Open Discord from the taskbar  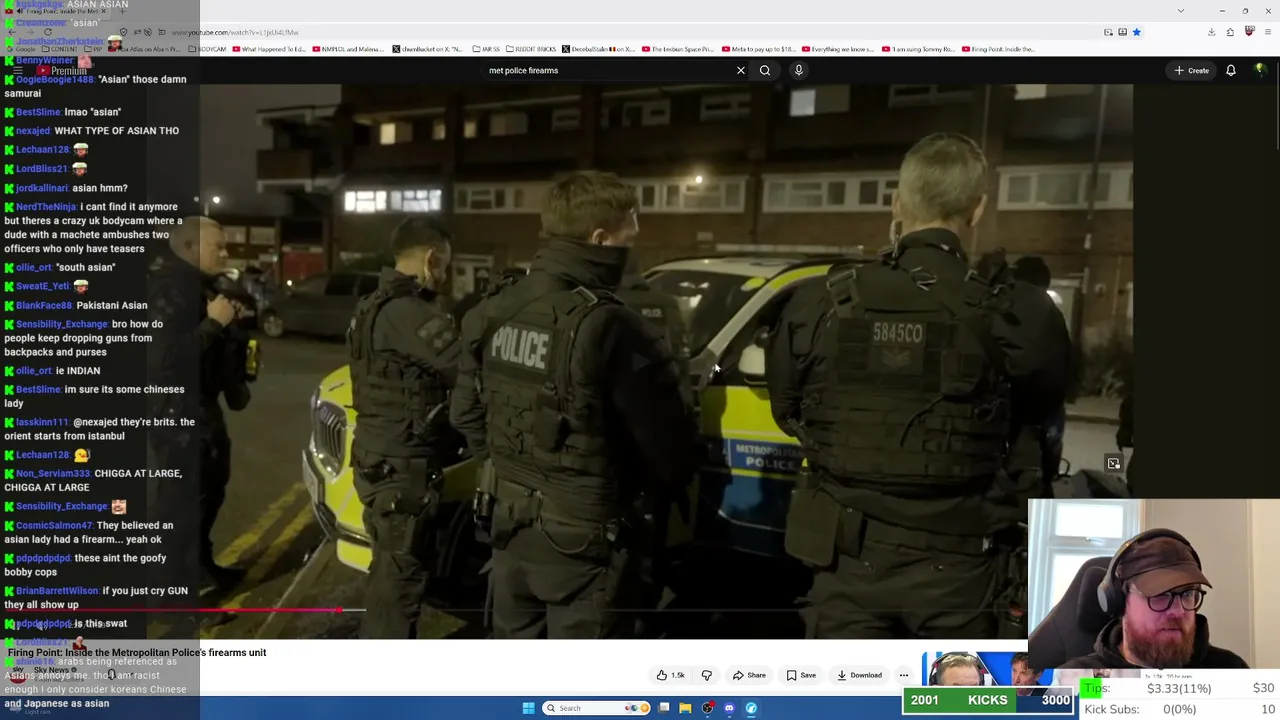point(729,708)
